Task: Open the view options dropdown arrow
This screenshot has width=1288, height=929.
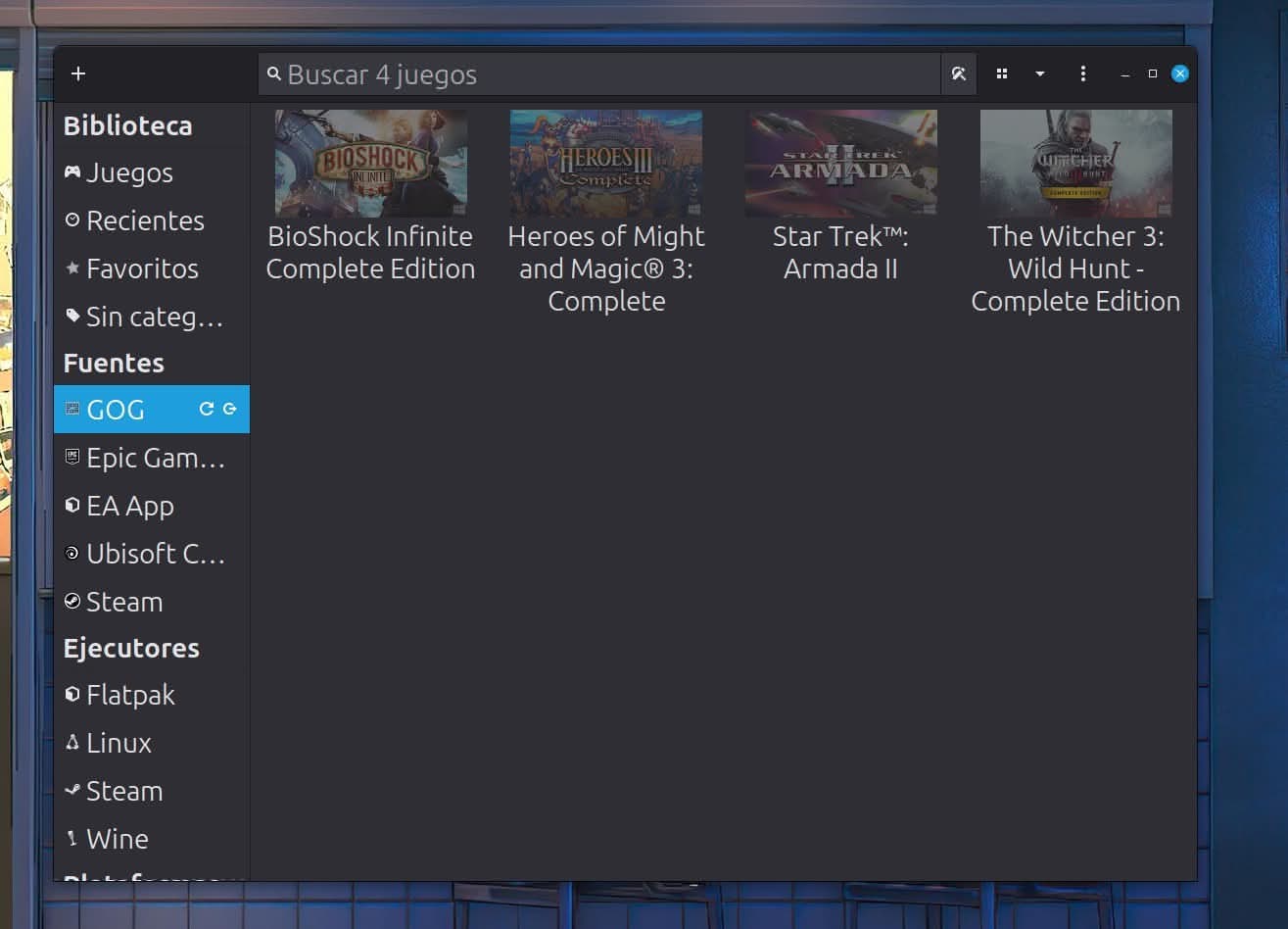Action: (x=1040, y=73)
